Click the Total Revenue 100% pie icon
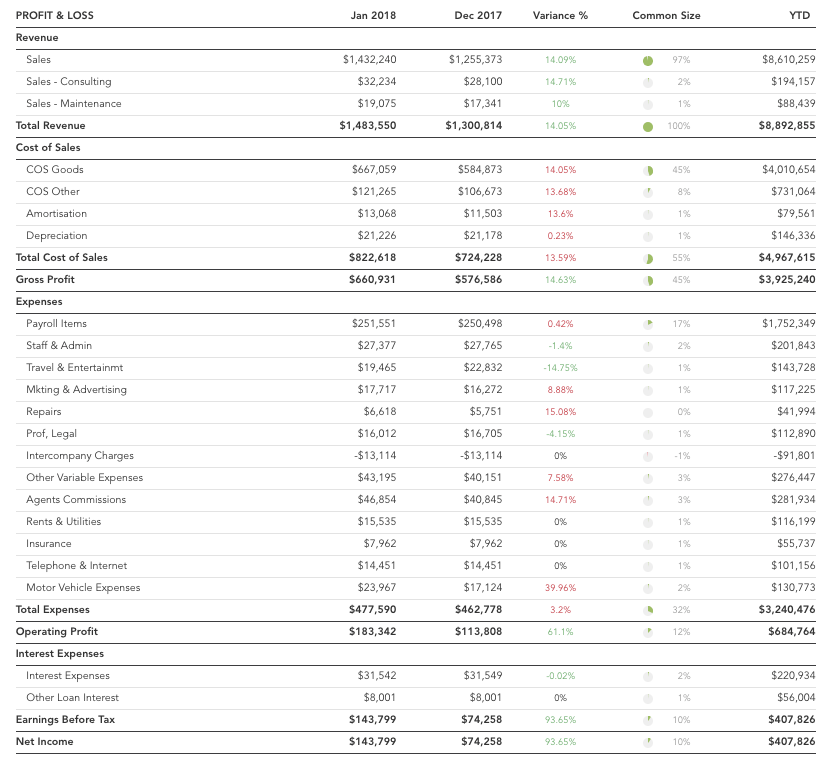 (x=648, y=127)
